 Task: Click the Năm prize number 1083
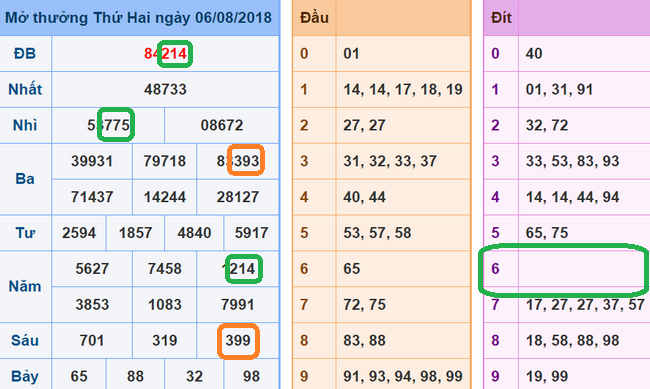[165, 305]
